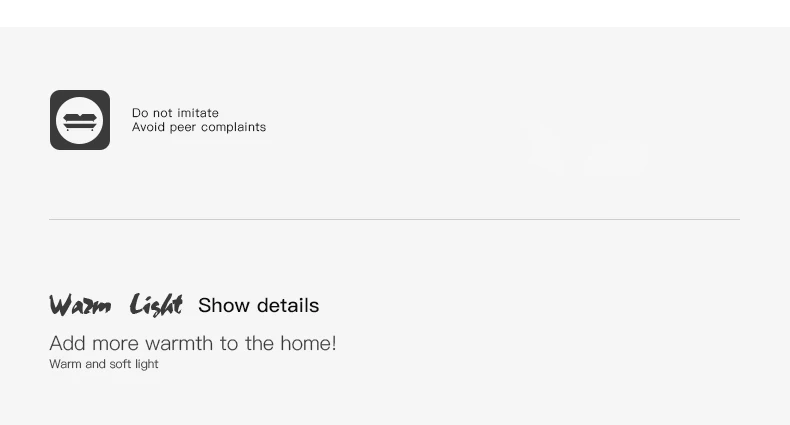
Task: Click the faint white lamp silhouette
Action: [543, 150]
